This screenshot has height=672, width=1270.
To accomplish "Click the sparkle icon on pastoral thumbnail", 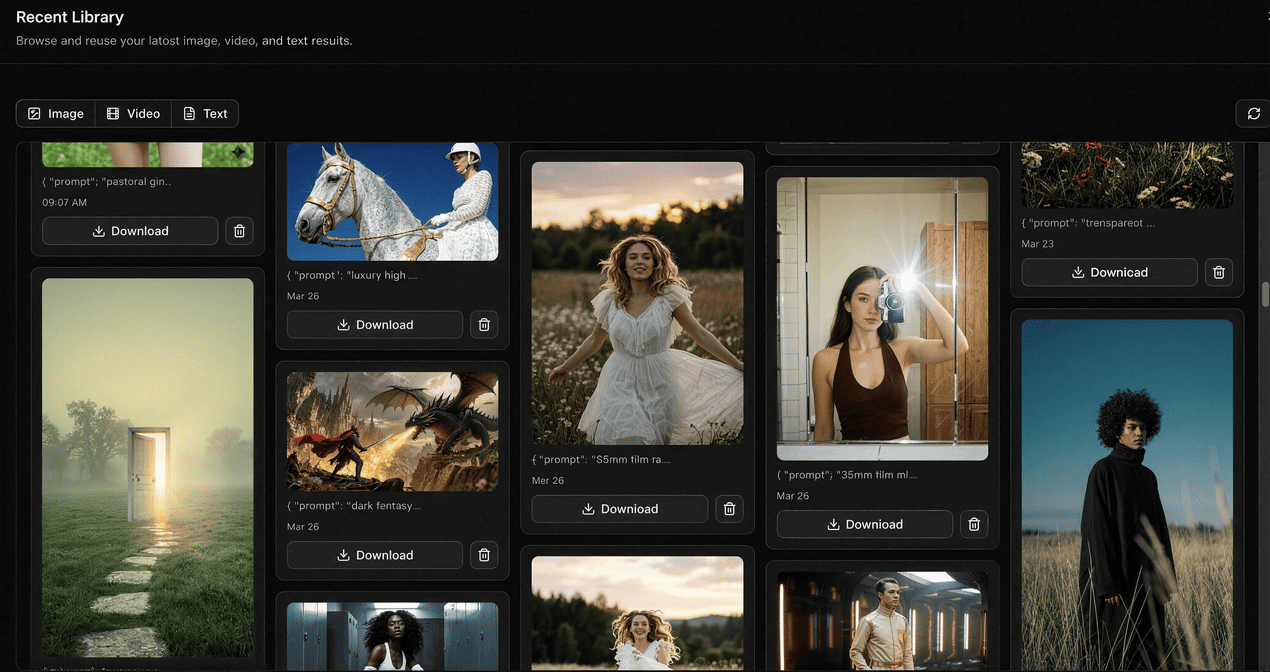I will click(238, 152).
